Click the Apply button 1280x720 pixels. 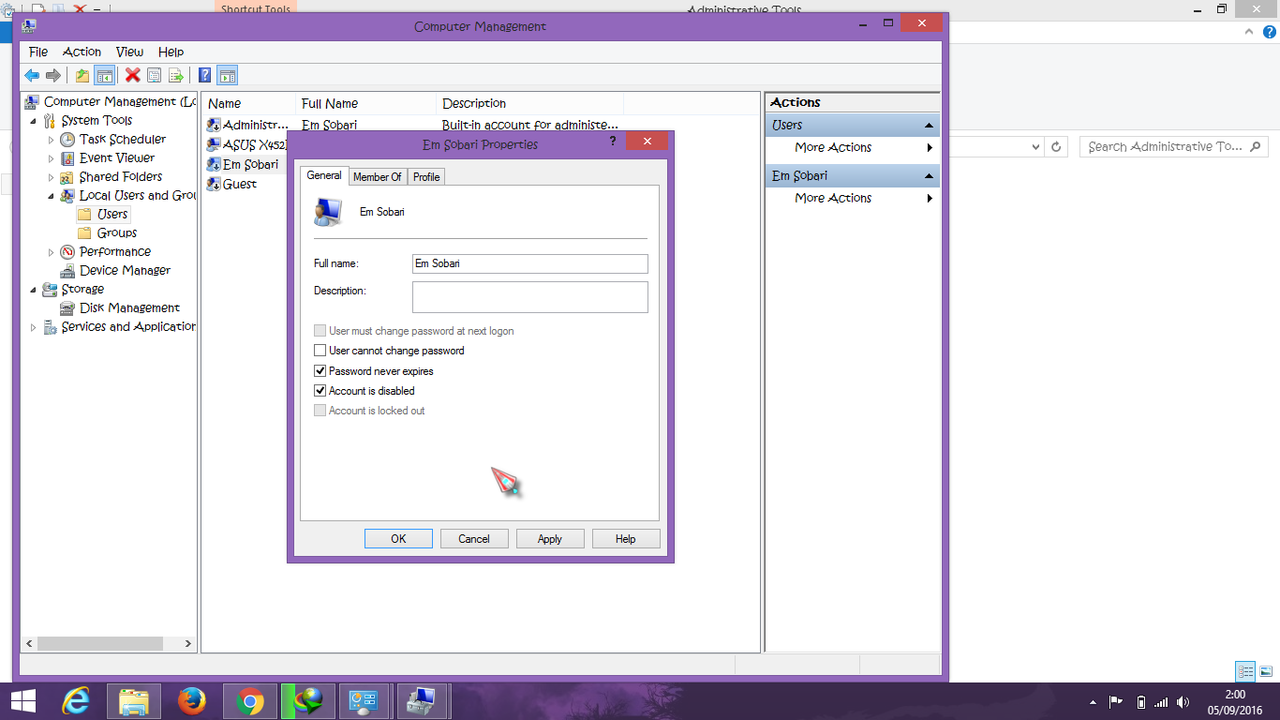tap(550, 539)
